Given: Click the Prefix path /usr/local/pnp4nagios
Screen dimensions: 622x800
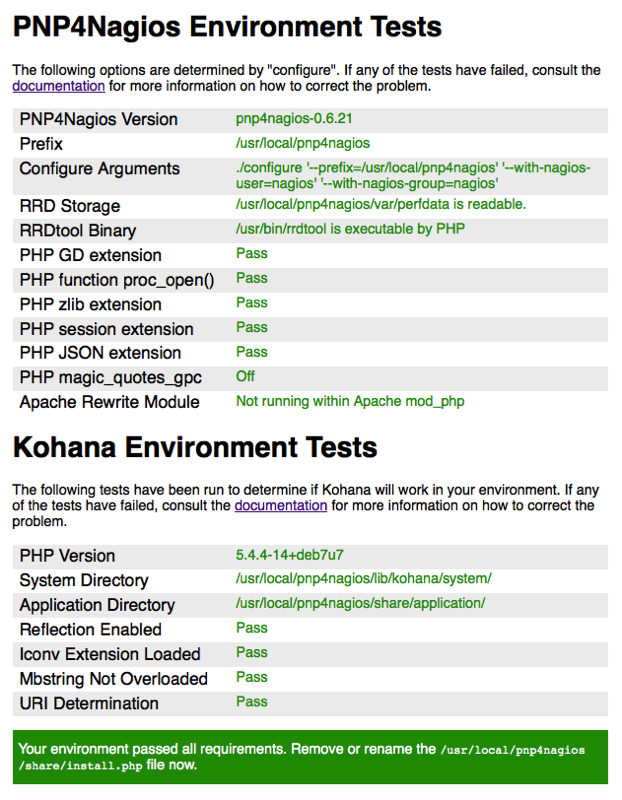Looking at the screenshot, I should click(302, 144).
